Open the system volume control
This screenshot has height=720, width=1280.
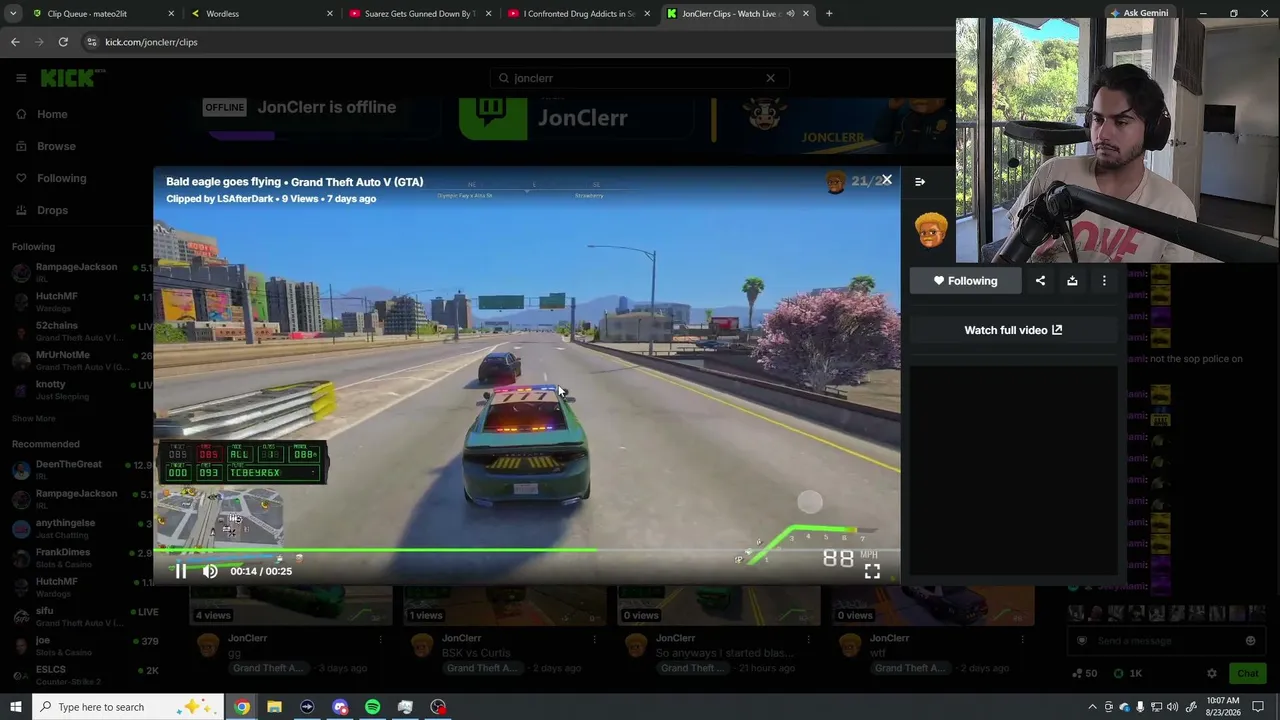pos(1172,707)
